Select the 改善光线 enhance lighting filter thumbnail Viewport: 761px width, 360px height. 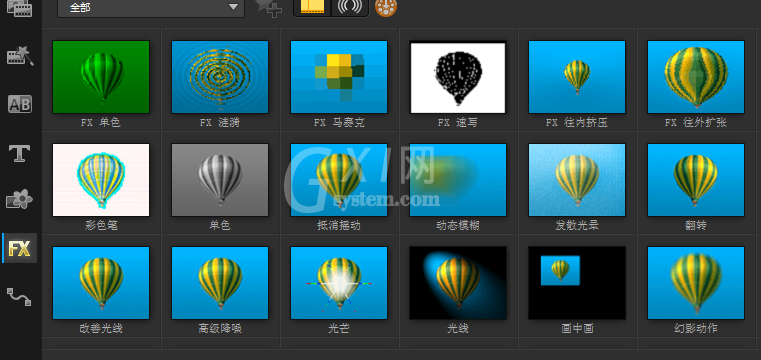[101, 283]
